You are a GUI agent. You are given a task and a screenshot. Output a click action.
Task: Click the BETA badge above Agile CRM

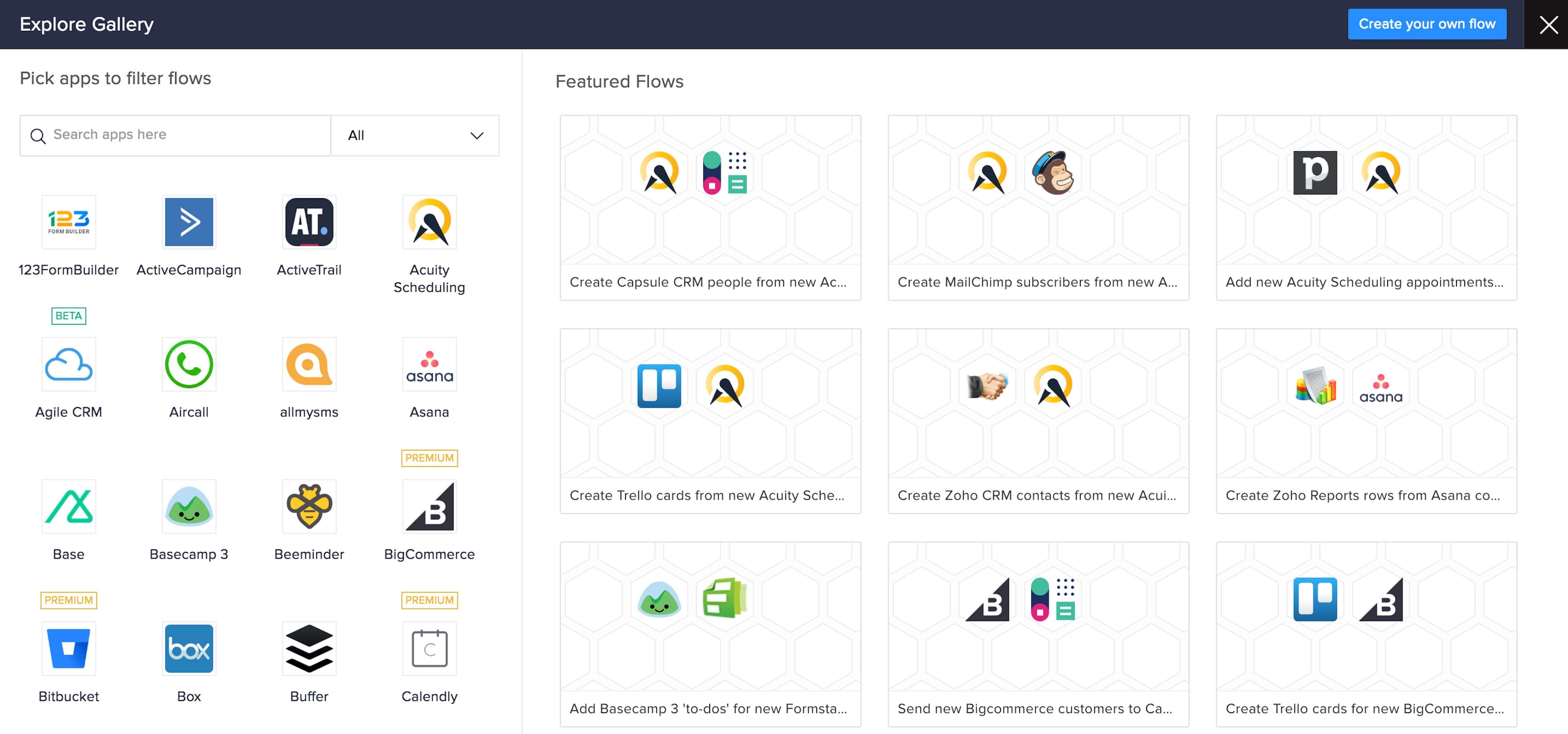pyautogui.click(x=69, y=316)
